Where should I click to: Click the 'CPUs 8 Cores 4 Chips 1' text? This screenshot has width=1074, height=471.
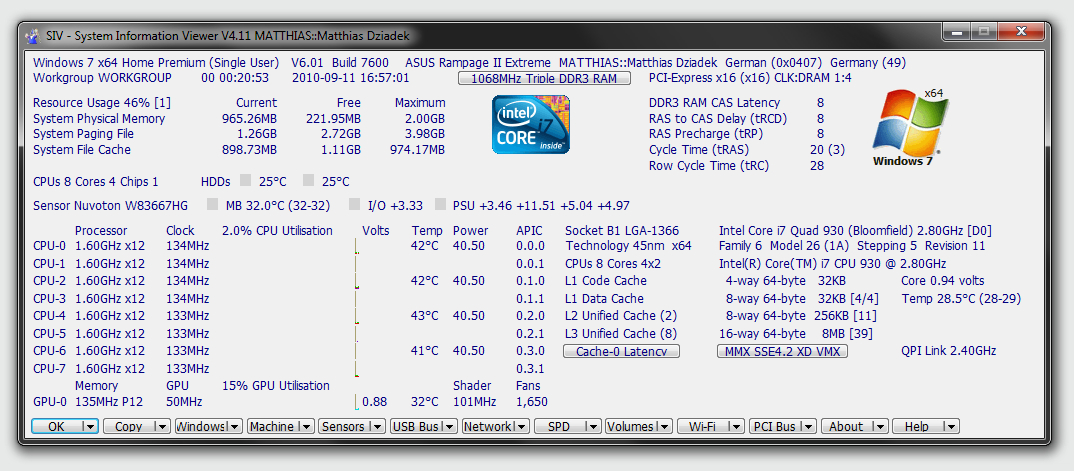point(96,181)
